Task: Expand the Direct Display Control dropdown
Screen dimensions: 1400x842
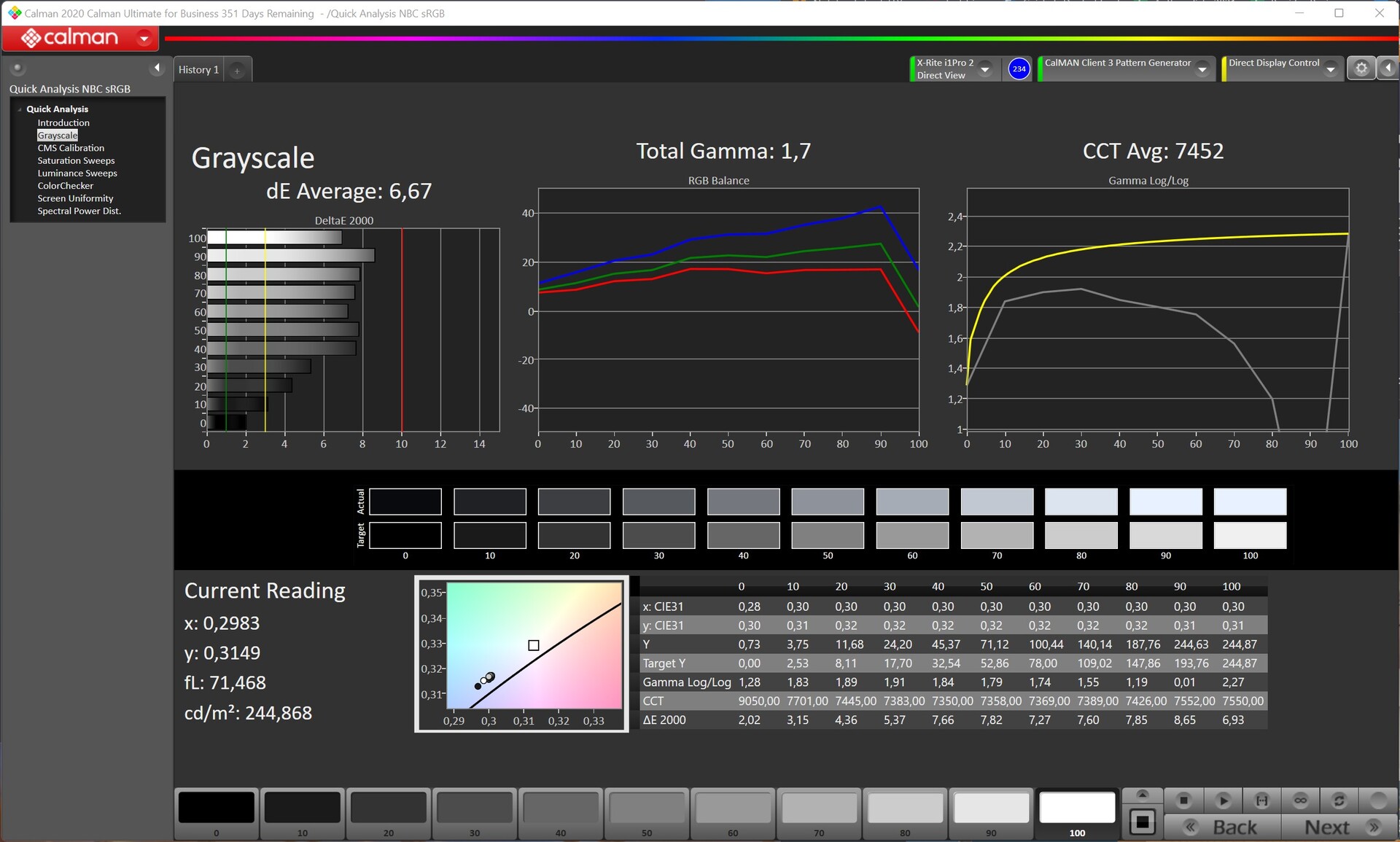Action: 1331,69
